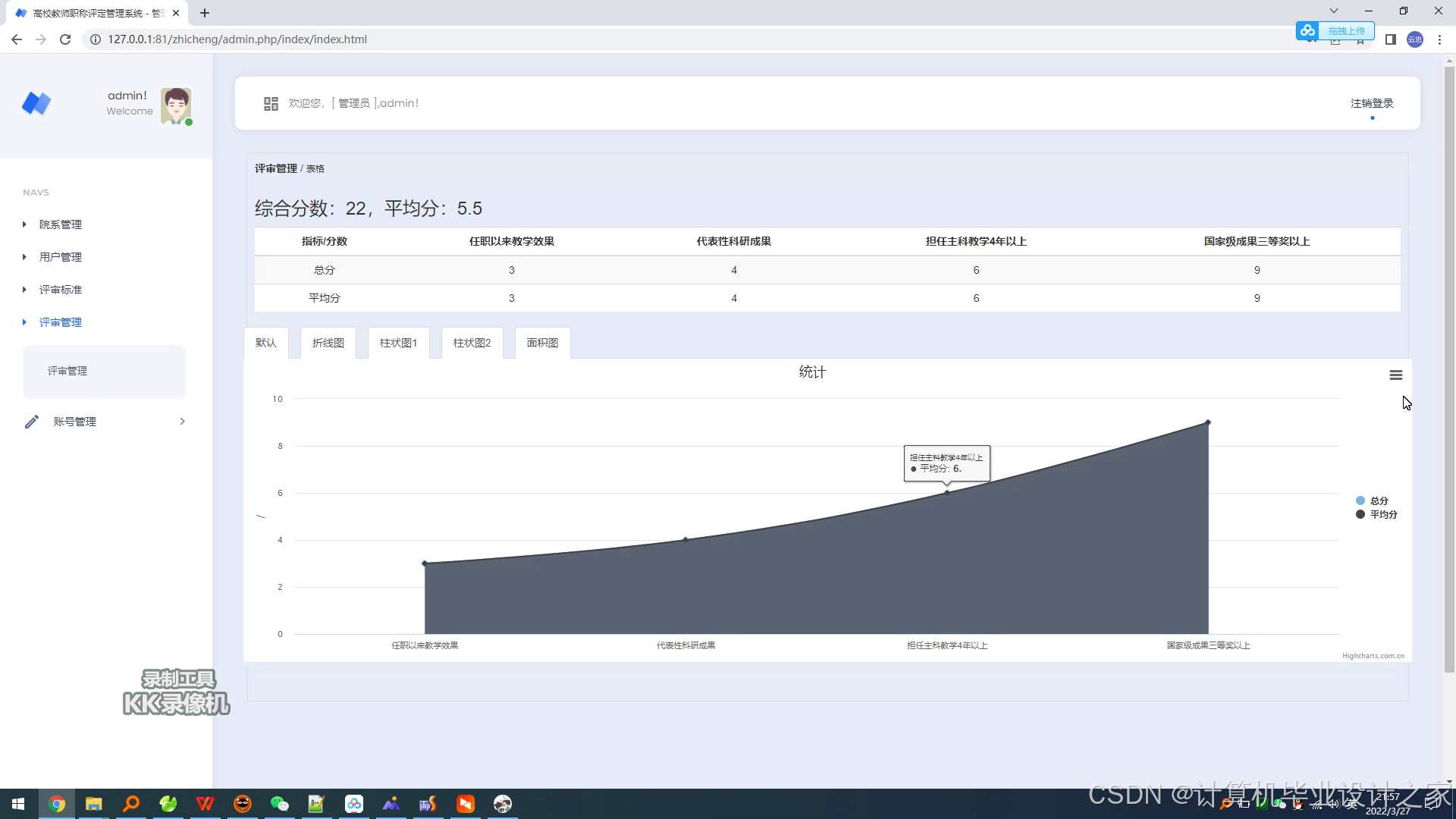Click the 注销登录 logout link
Image resolution: width=1456 pixels, height=819 pixels.
pyautogui.click(x=1371, y=103)
